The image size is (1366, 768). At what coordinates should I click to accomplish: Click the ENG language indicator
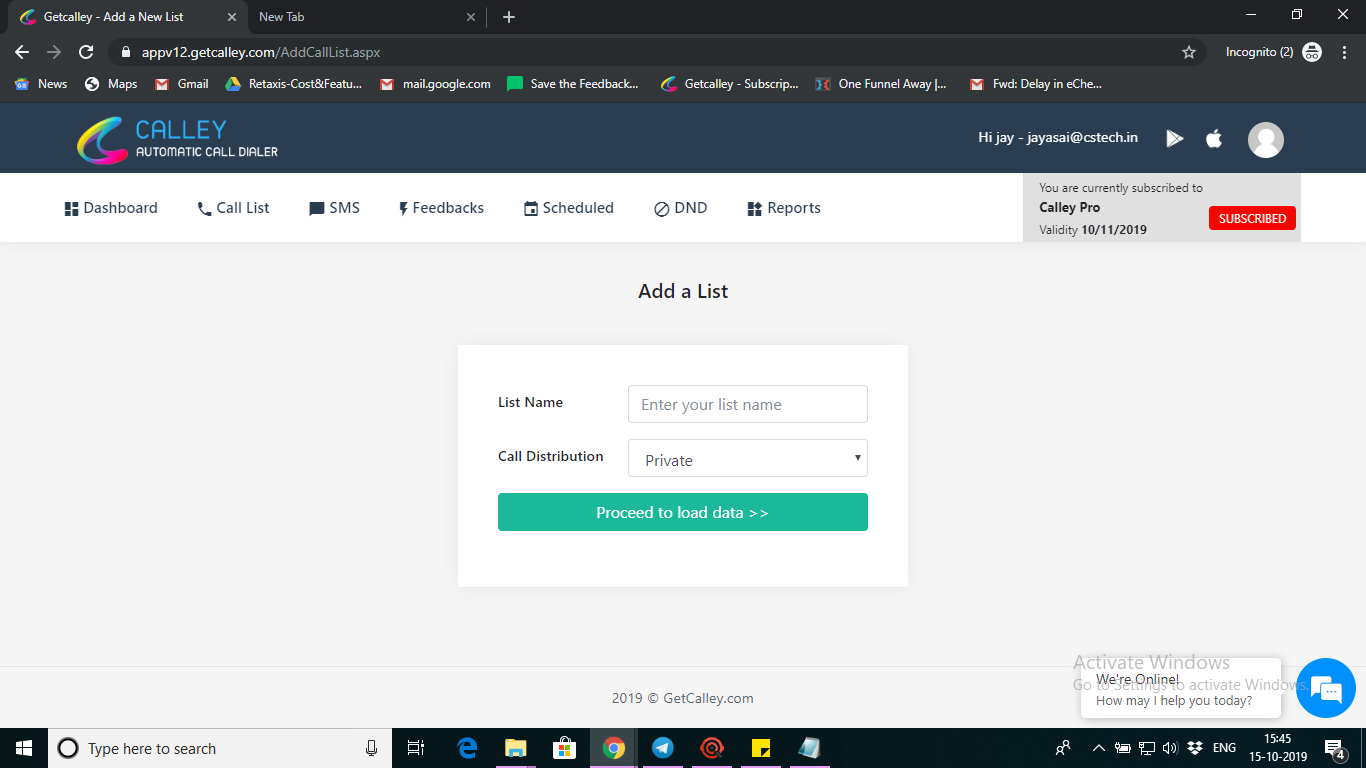tap(1224, 748)
